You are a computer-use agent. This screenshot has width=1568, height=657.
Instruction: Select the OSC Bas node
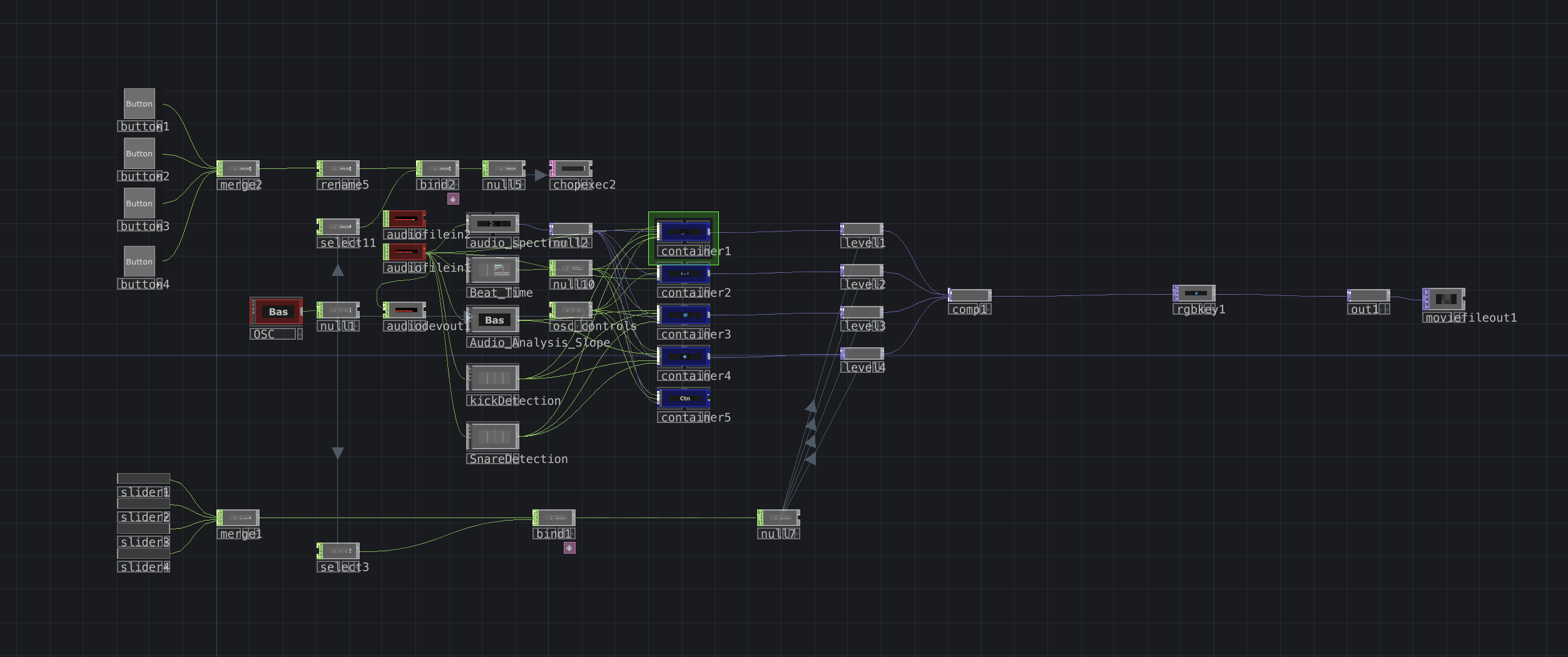click(277, 312)
